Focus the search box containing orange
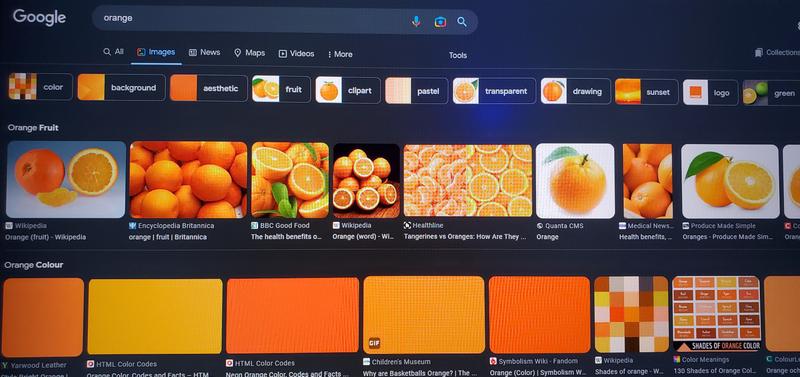This screenshot has width=800, height=377. pyautogui.click(x=285, y=20)
